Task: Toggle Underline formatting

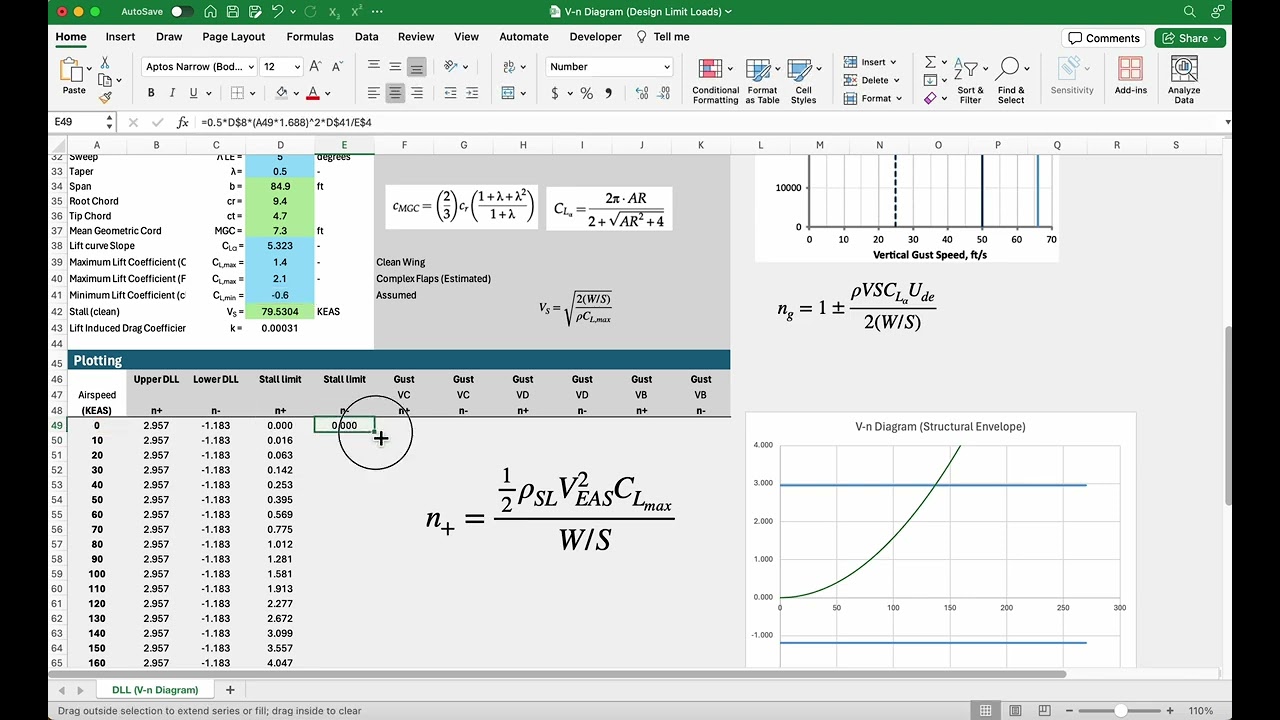Action: (x=195, y=93)
